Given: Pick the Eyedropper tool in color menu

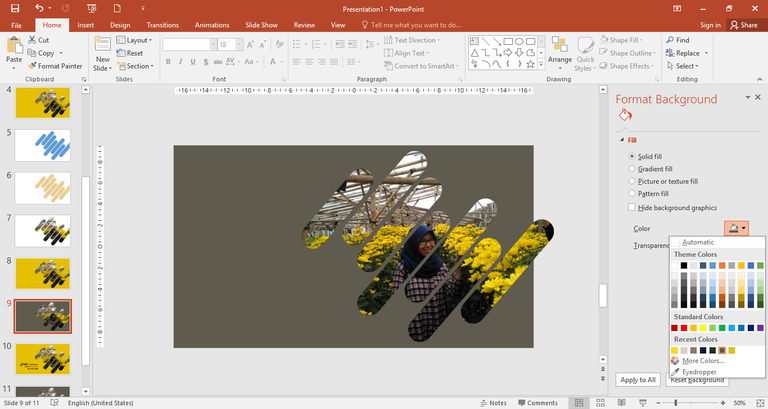Looking at the screenshot, I should (x=698, y=372).
